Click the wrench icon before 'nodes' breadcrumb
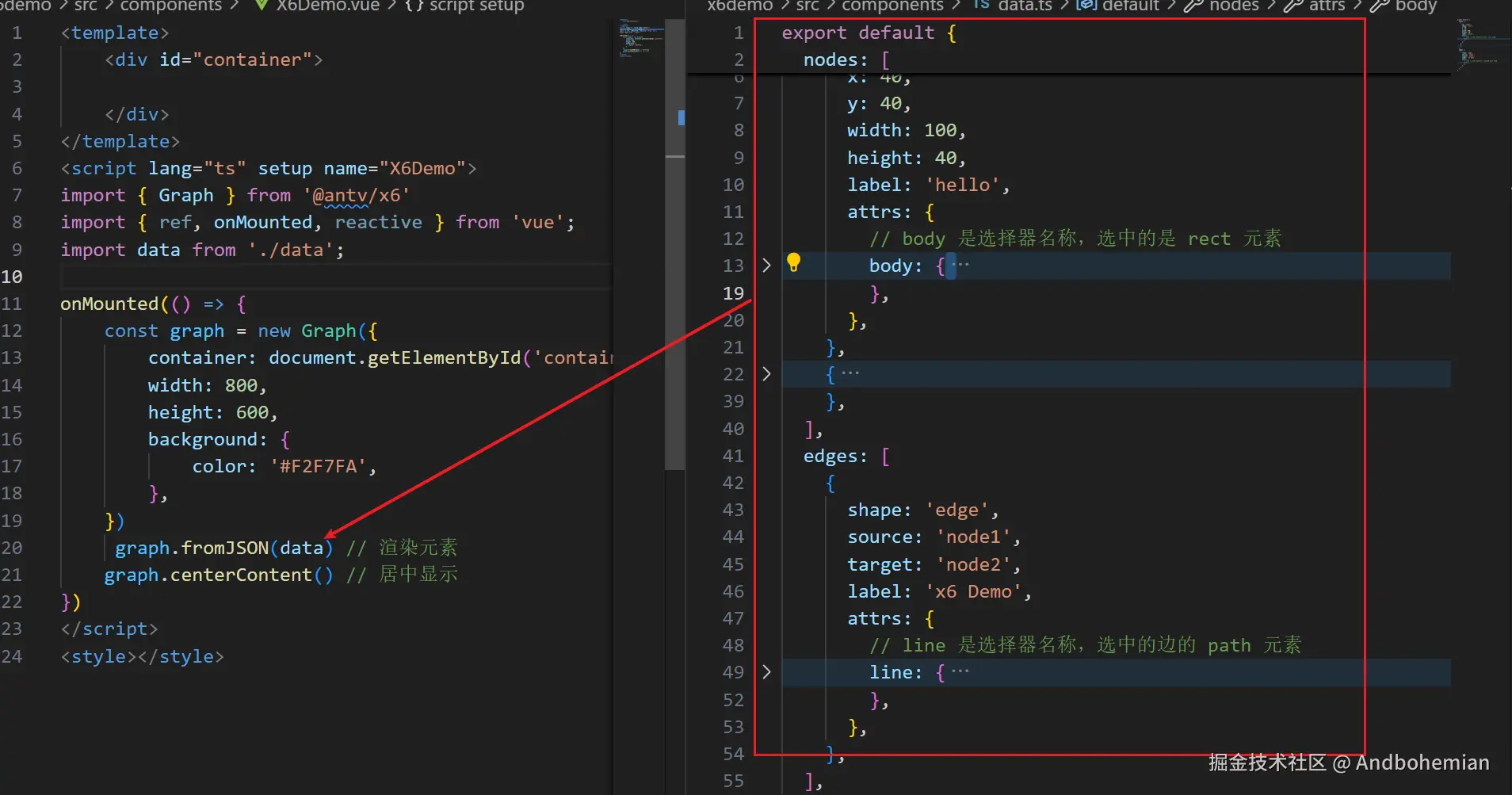This screenshot has width=1512, height=795. [x=1193, y=6]
